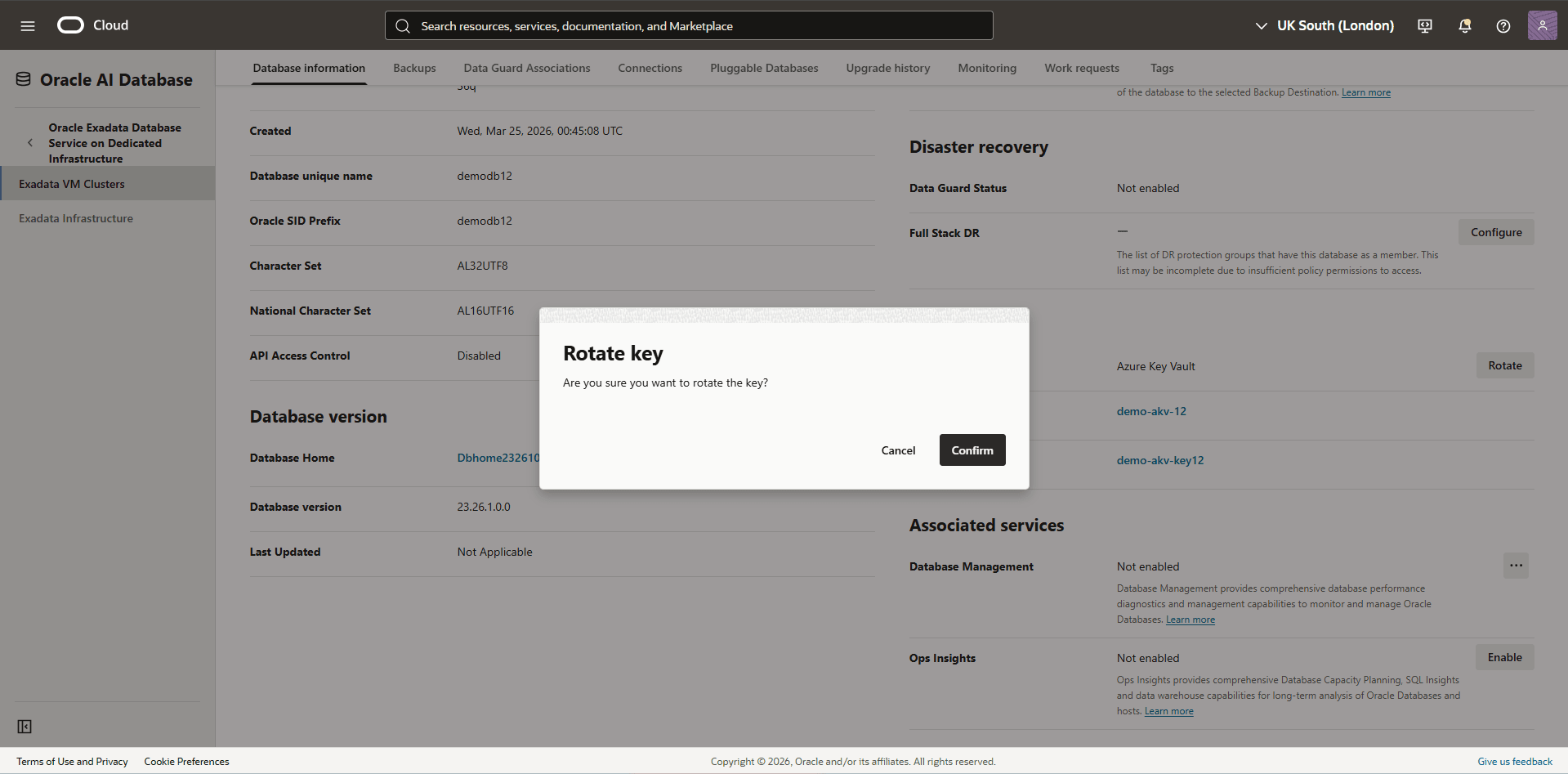Viewport: 1568px width, 774px height.
Task: Cancel the Rotate key dialog
Action: pyautogui.click(x=898, y=450)
